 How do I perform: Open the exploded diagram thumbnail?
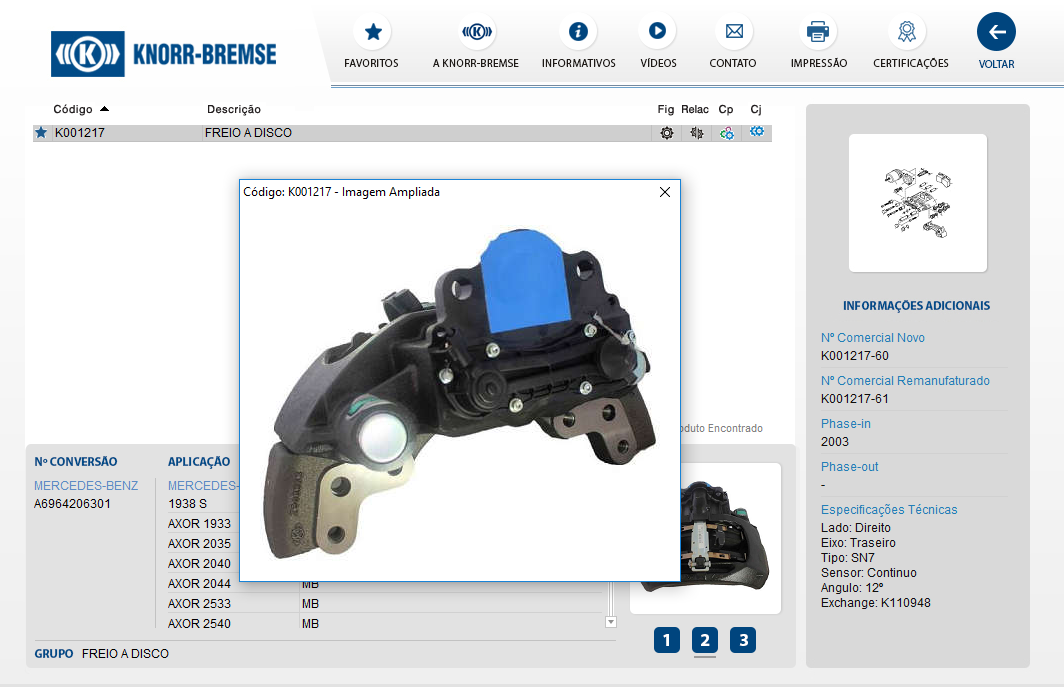917,203
